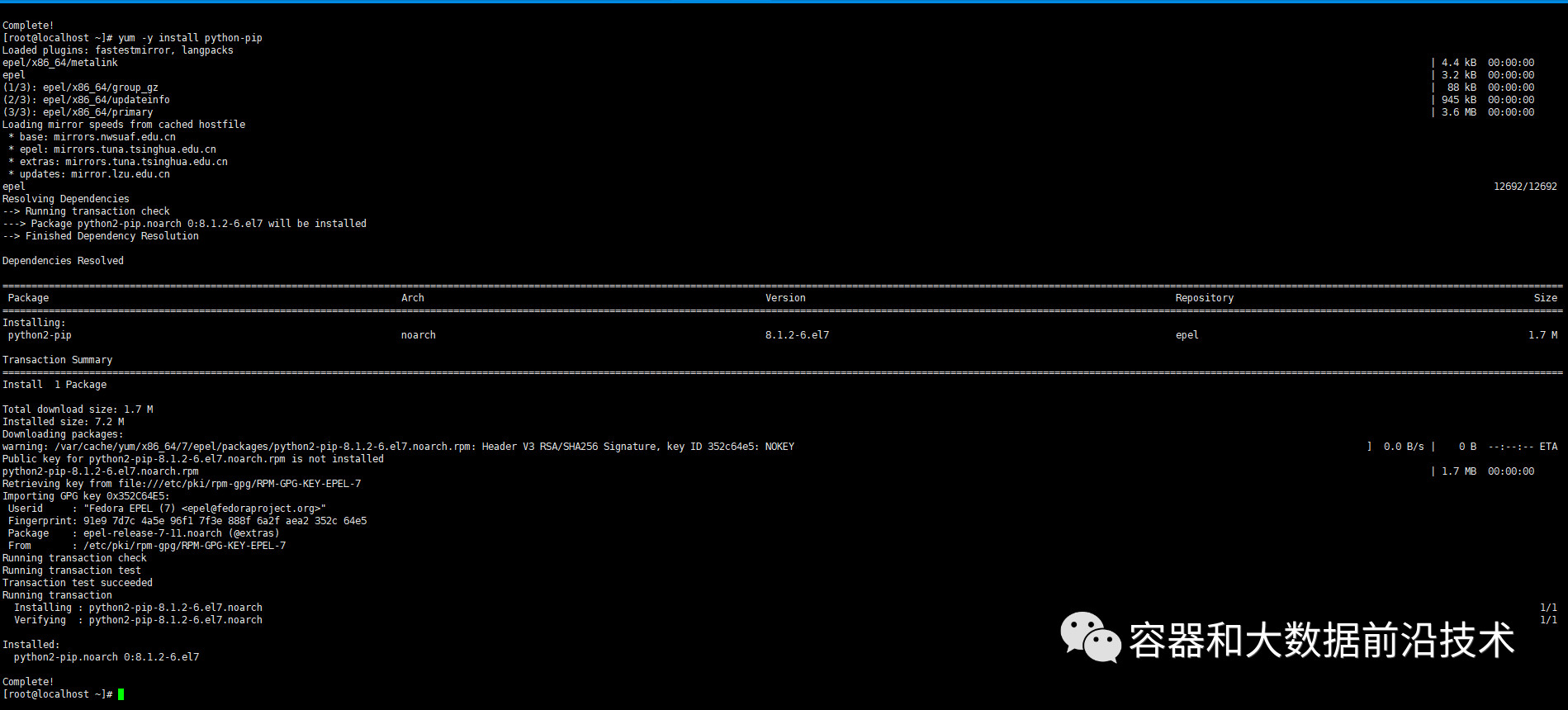The height and width of the screenshot is (710, 1568).
Task: Click the 'Repository' column header
Action: click(1205, 298)
